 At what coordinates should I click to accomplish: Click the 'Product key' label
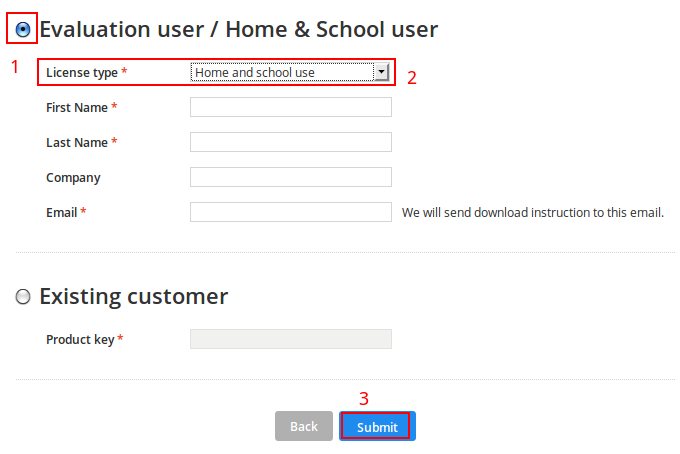click(80, 340)
